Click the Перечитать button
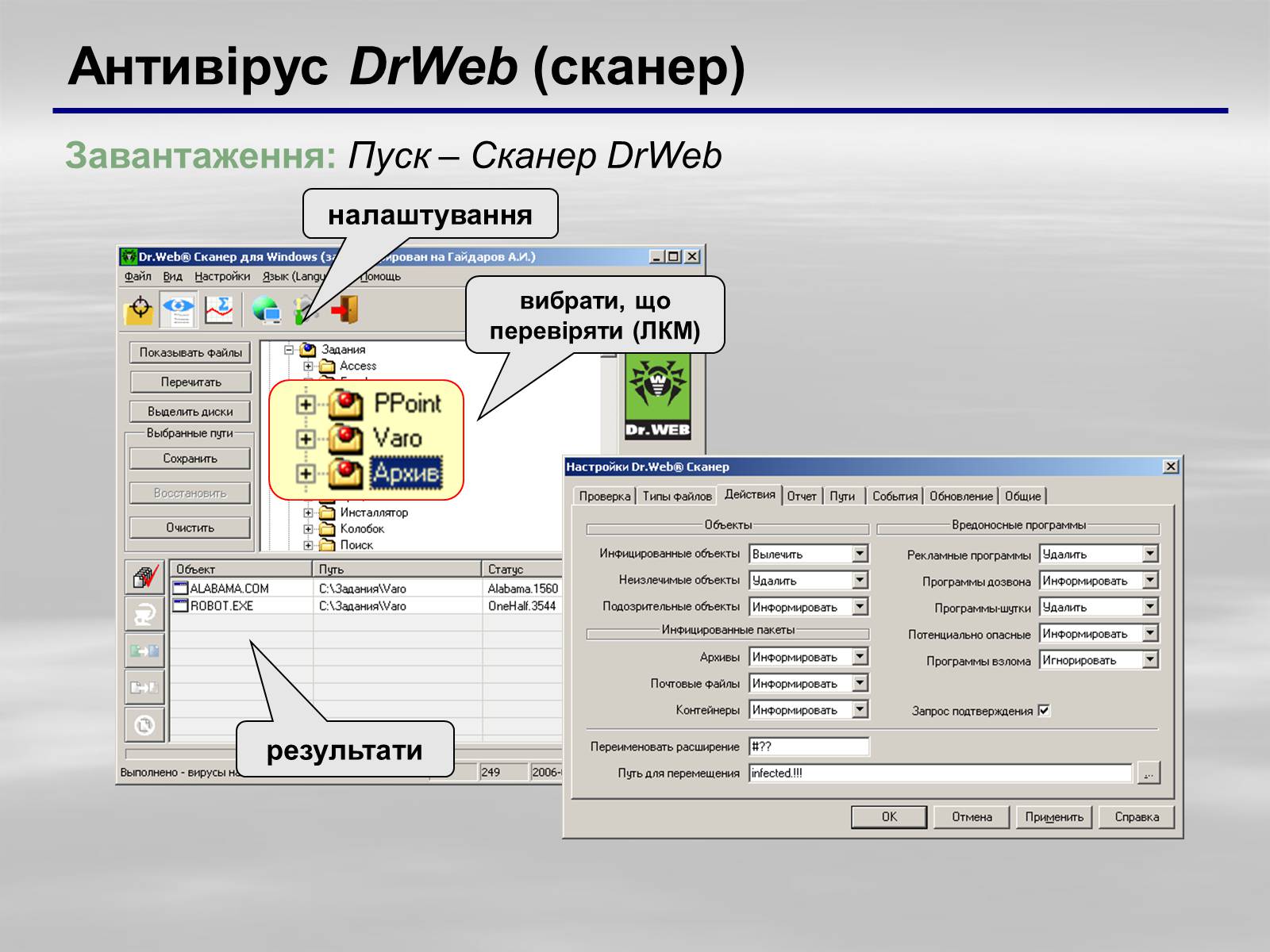The image size is (1270, 952). pos(190,382)
